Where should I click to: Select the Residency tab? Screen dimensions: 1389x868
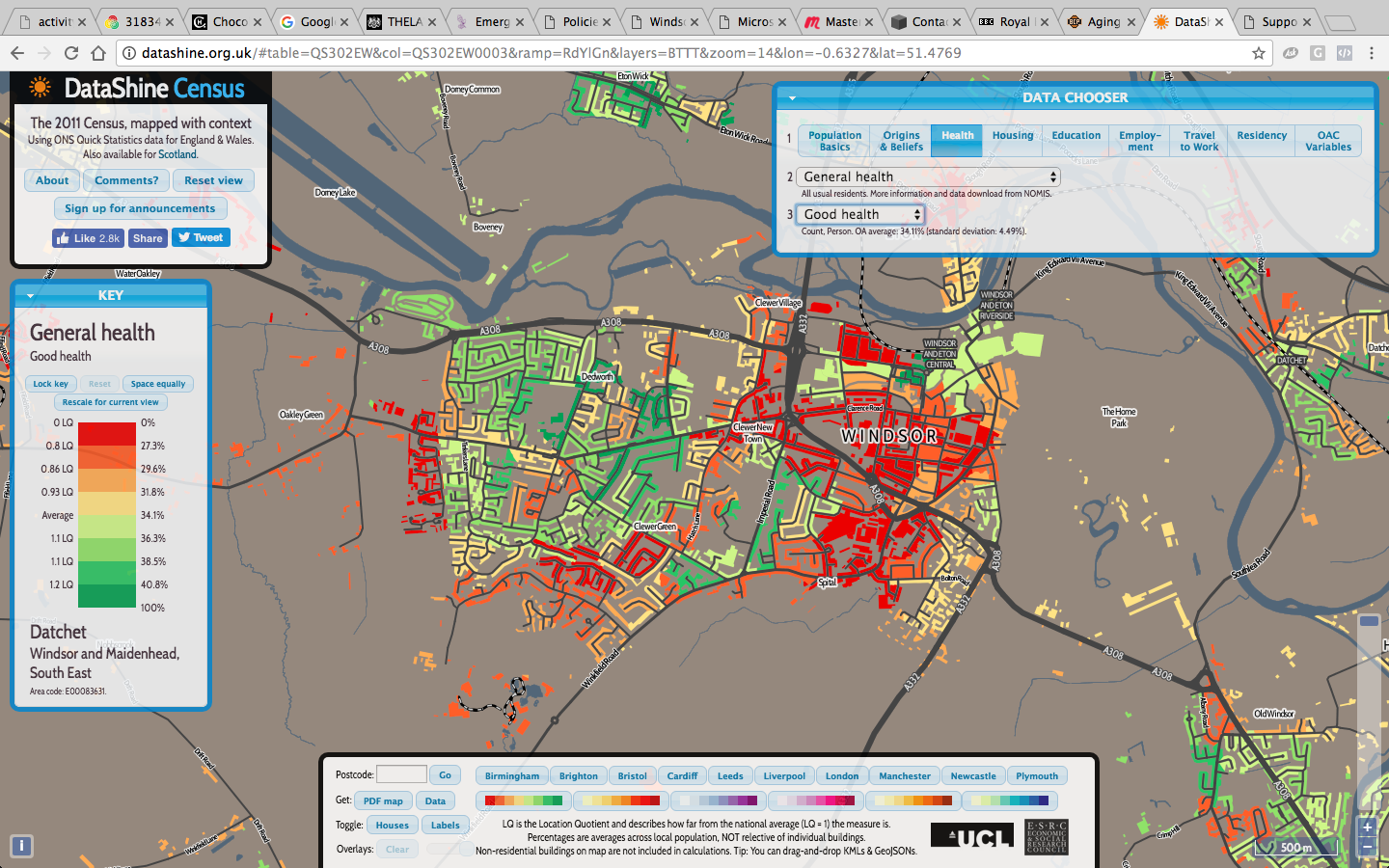(x=1262, y=141)
